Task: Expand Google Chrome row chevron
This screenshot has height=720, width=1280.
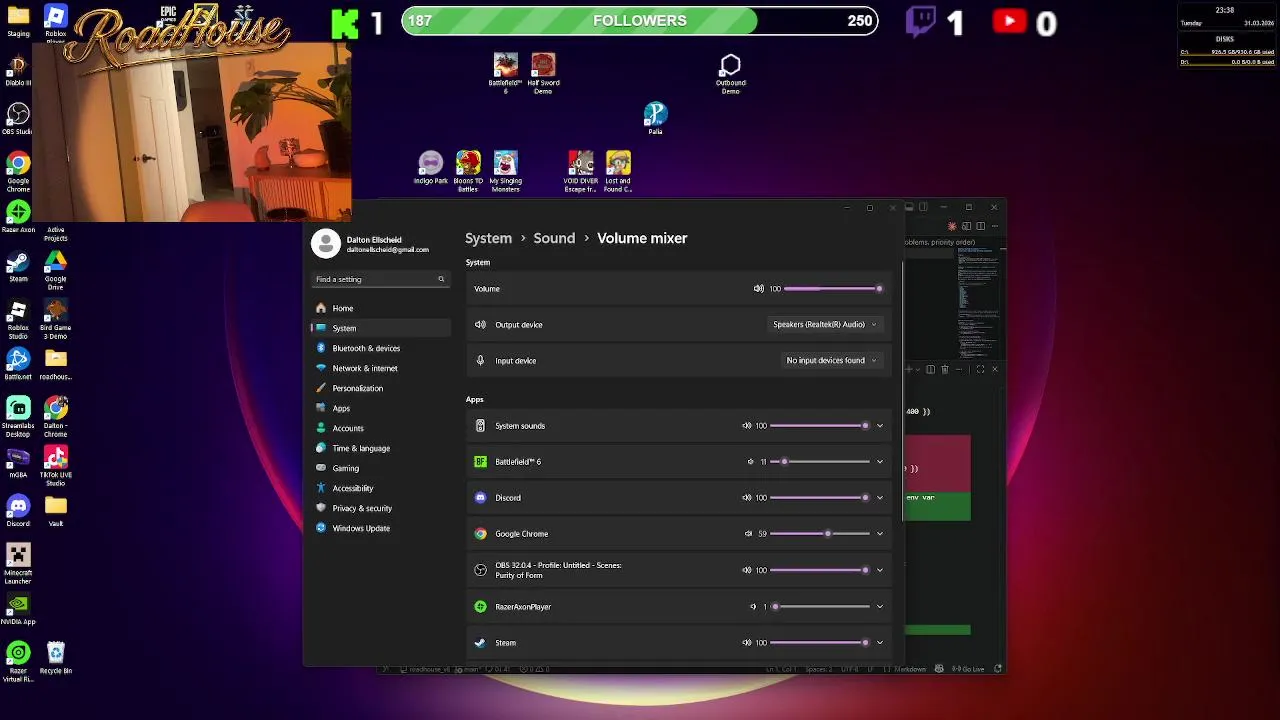Action: coord(880,534)
